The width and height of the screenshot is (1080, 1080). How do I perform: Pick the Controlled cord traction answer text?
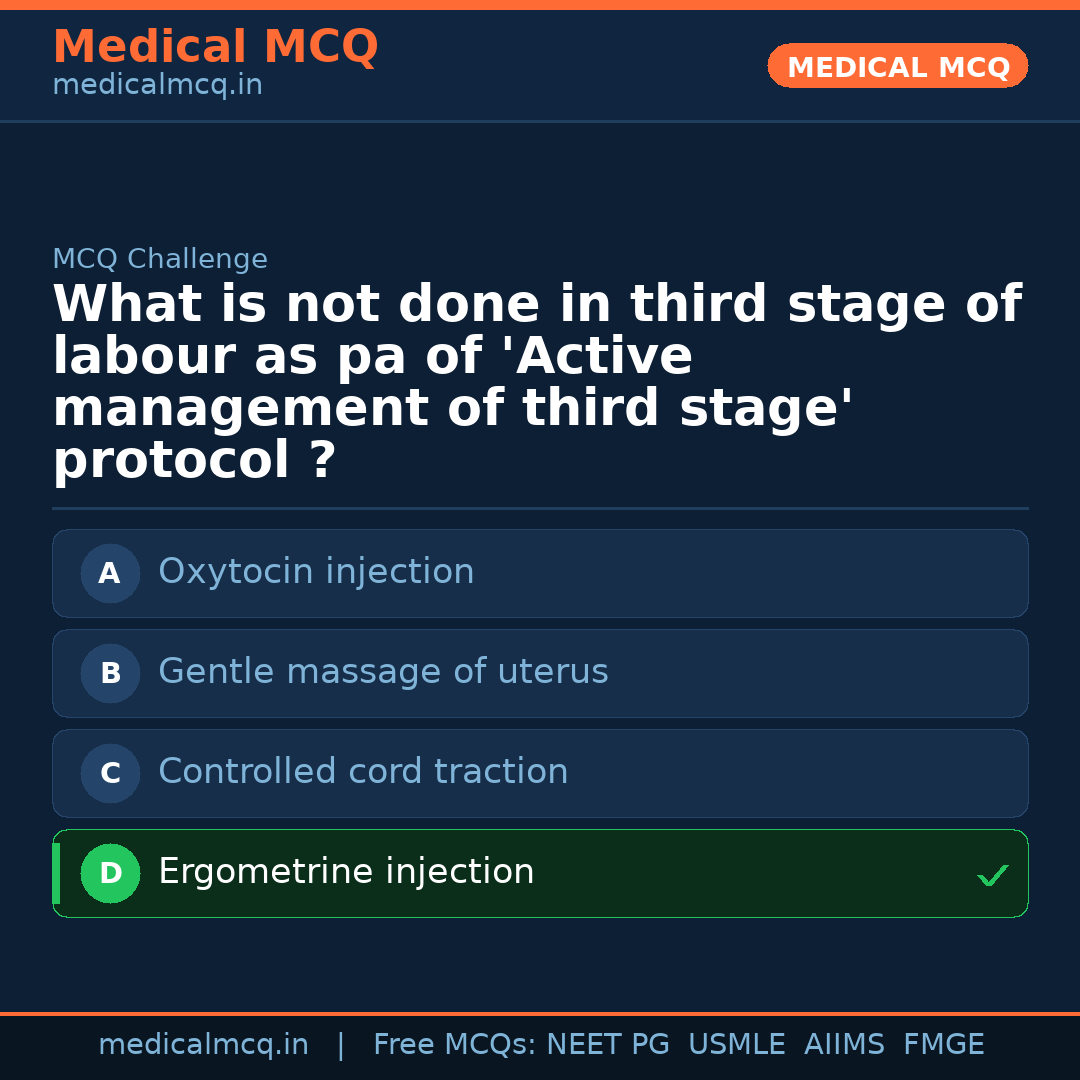(363, 772)
